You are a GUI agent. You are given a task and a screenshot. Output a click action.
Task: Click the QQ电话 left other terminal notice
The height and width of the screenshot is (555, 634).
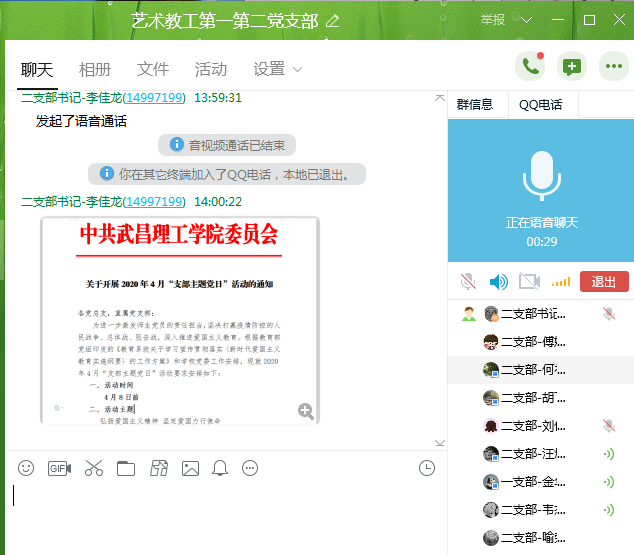coord(227,174)
